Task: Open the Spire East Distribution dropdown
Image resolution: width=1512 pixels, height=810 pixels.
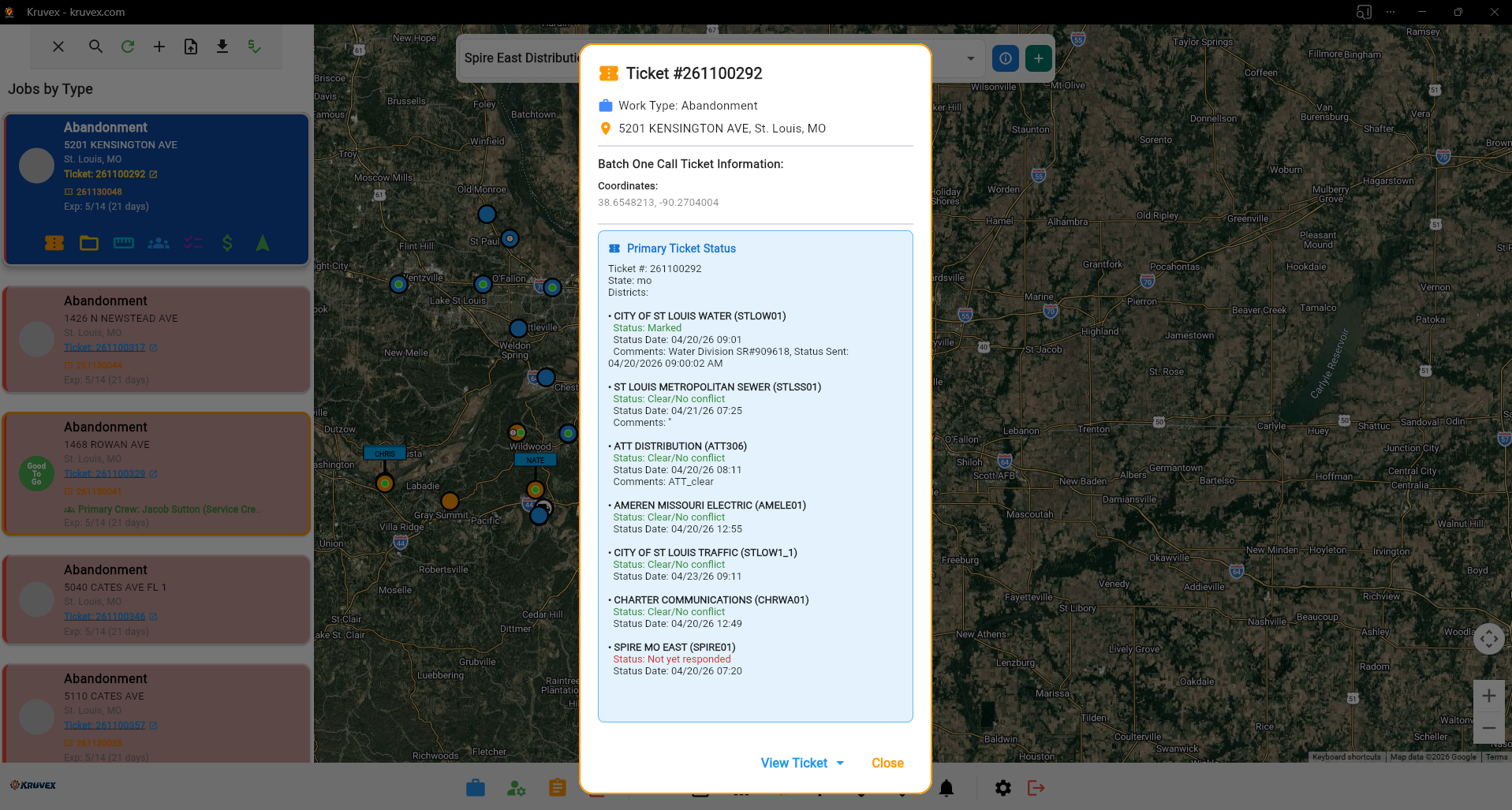Action: pos(971,58)
